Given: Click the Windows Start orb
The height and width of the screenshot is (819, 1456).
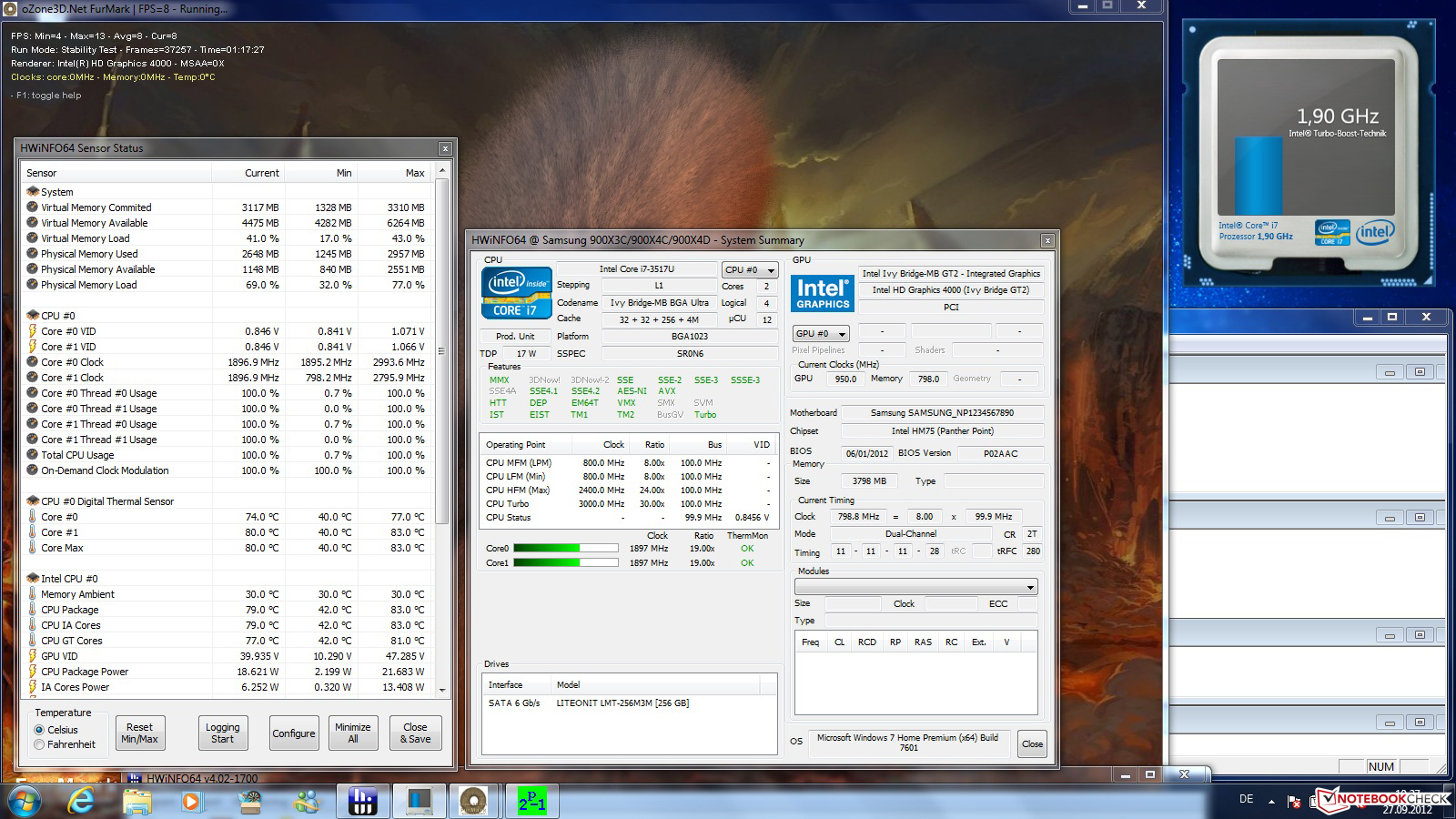Looking at the screenshot, I should pyautogui.click(x=25, y=801).
